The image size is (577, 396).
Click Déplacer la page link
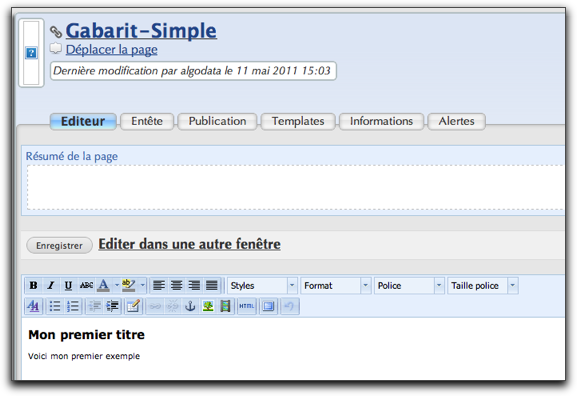click(111, 50)
